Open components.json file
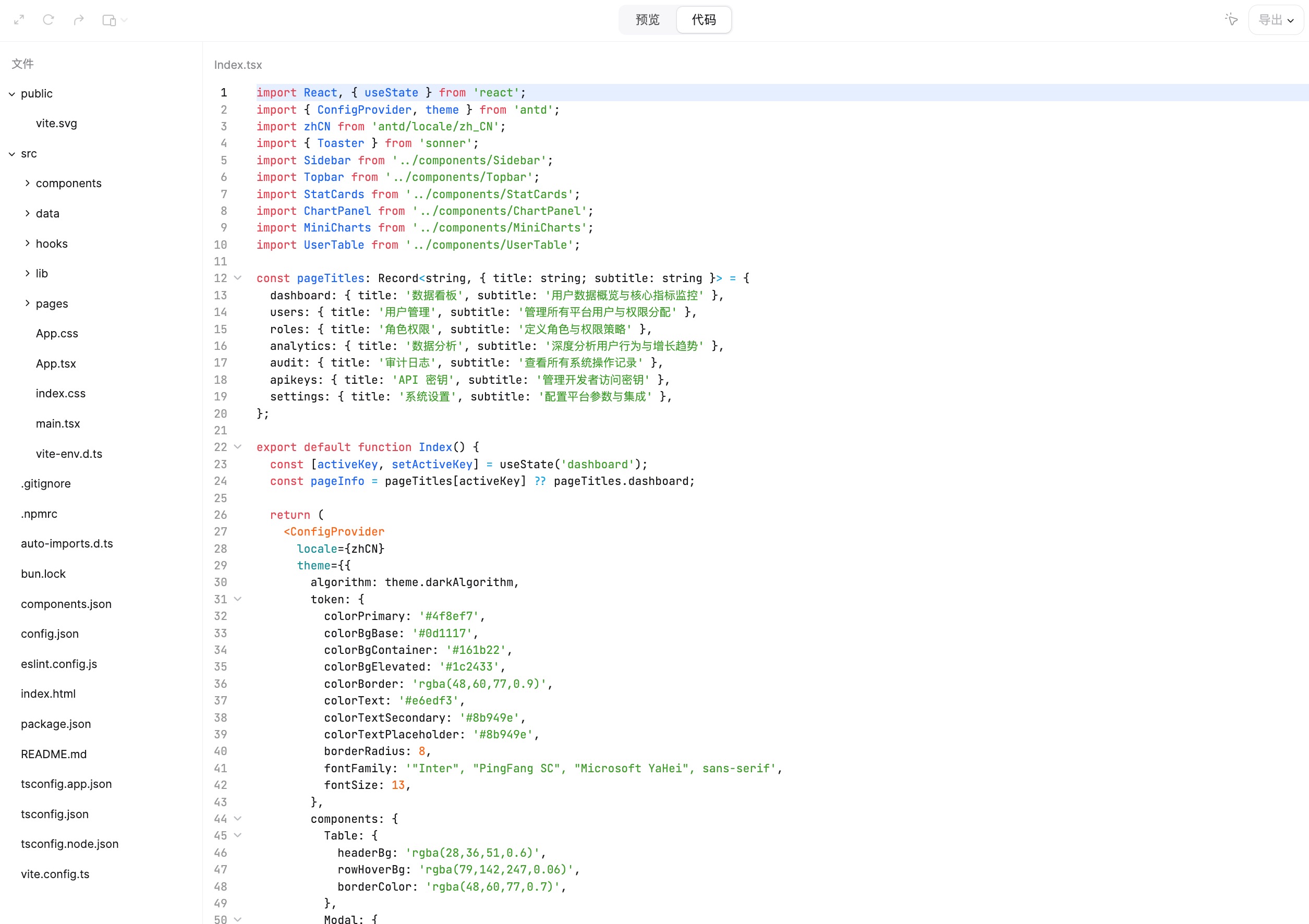Screen dimensions: 1309x924 pyautogui.click(x=66, y=604)
